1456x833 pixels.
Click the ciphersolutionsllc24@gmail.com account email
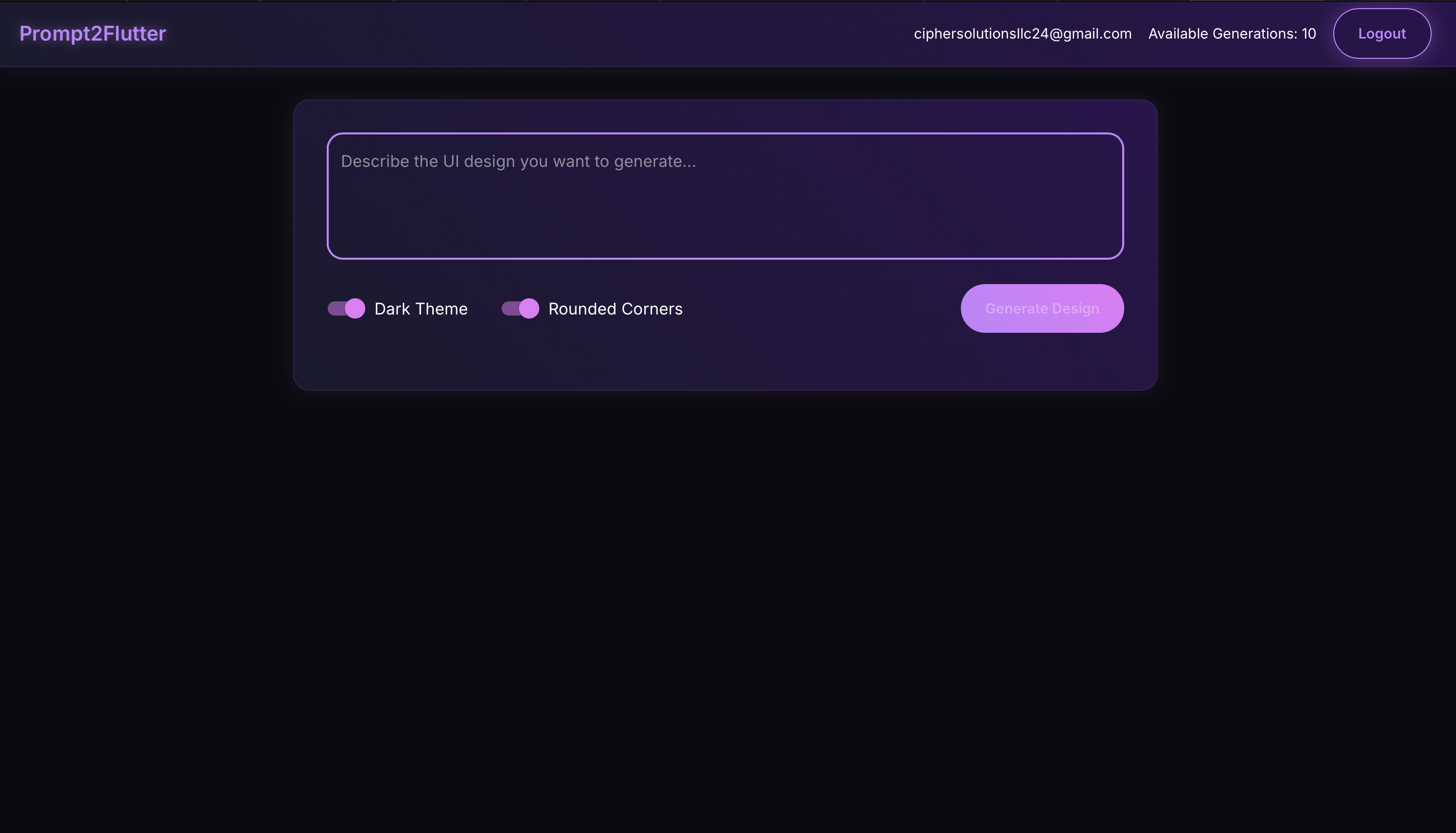pyautogui.click(x=1023, y=34)
